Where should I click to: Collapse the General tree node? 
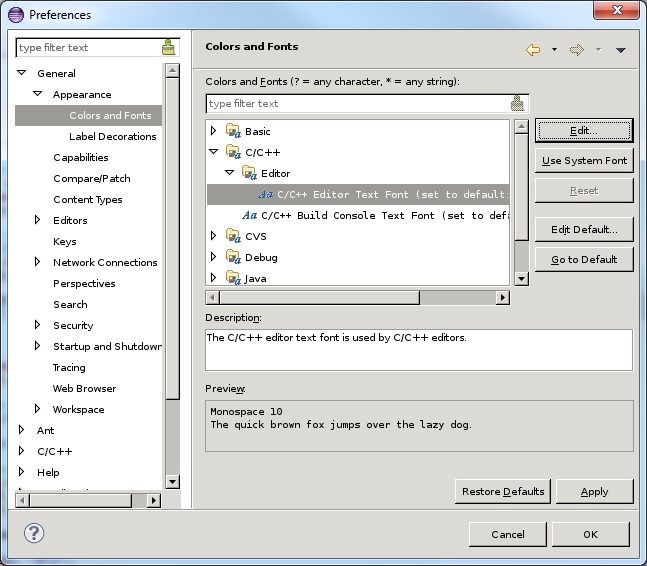coord(22,73)
